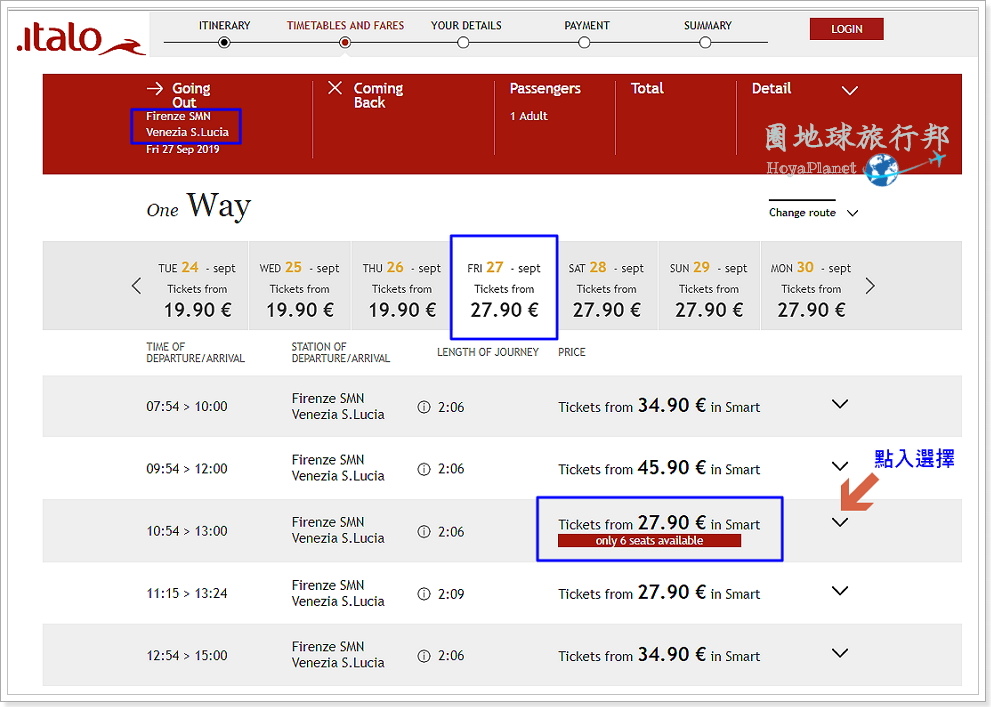The height and width of the screenshot is (707, 991).
Task: Click the 34.90 € price of the 12:54 train
Action: point(672,654)
